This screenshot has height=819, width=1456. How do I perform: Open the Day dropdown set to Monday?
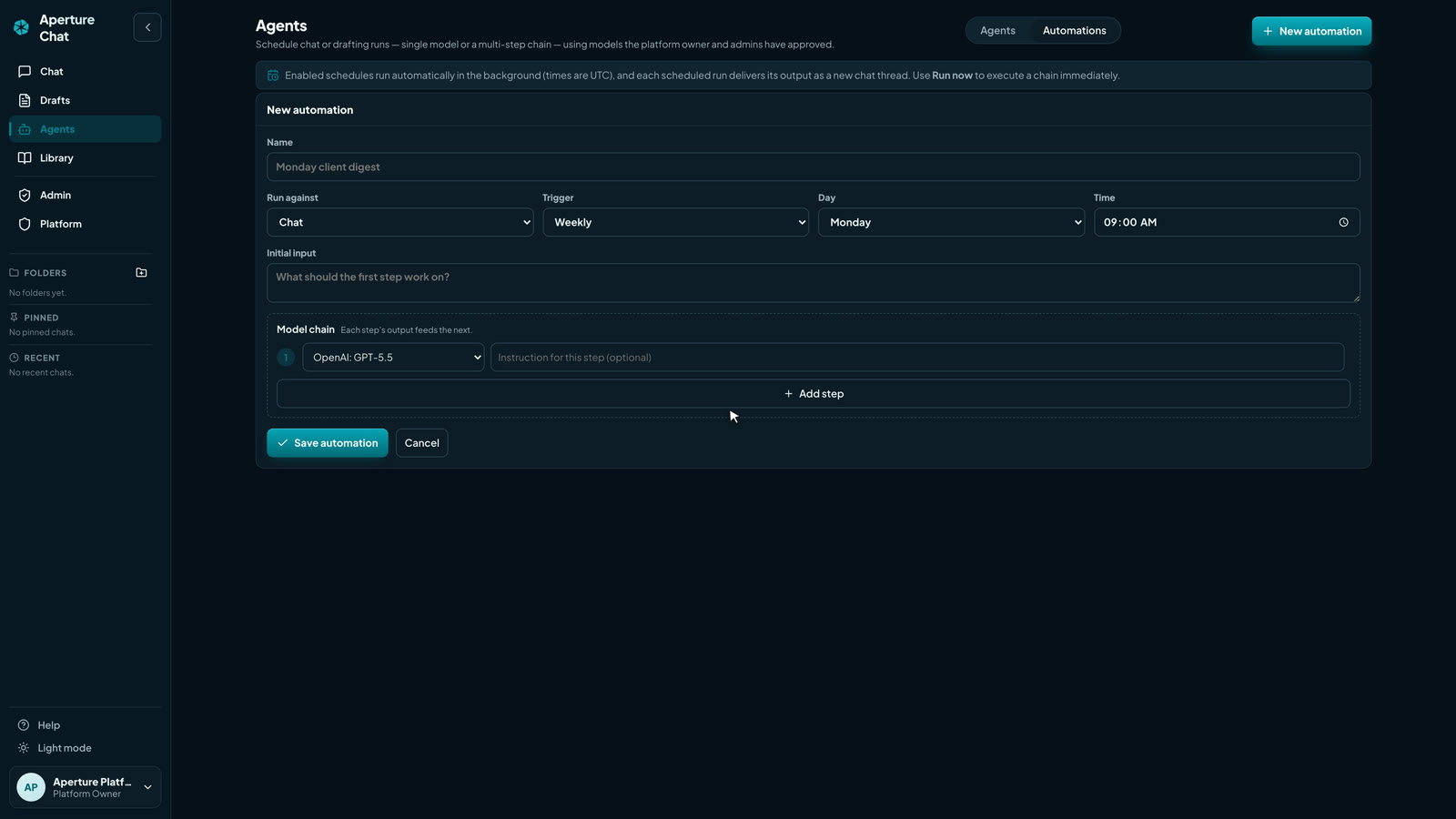(x=951, y=222)
